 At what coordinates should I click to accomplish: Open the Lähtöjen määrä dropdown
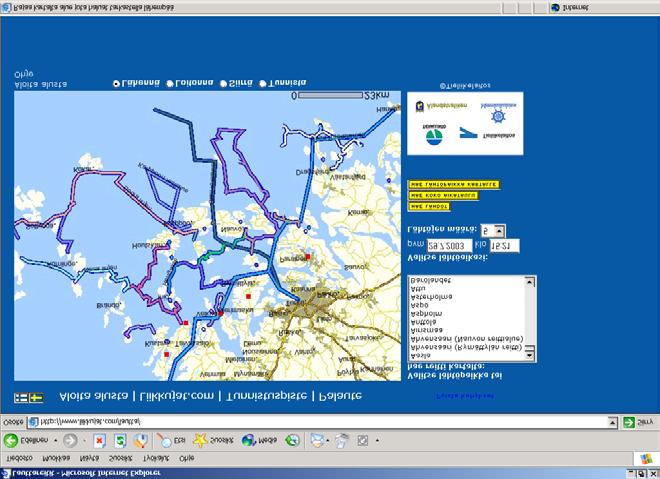click(x=493, y=231)
